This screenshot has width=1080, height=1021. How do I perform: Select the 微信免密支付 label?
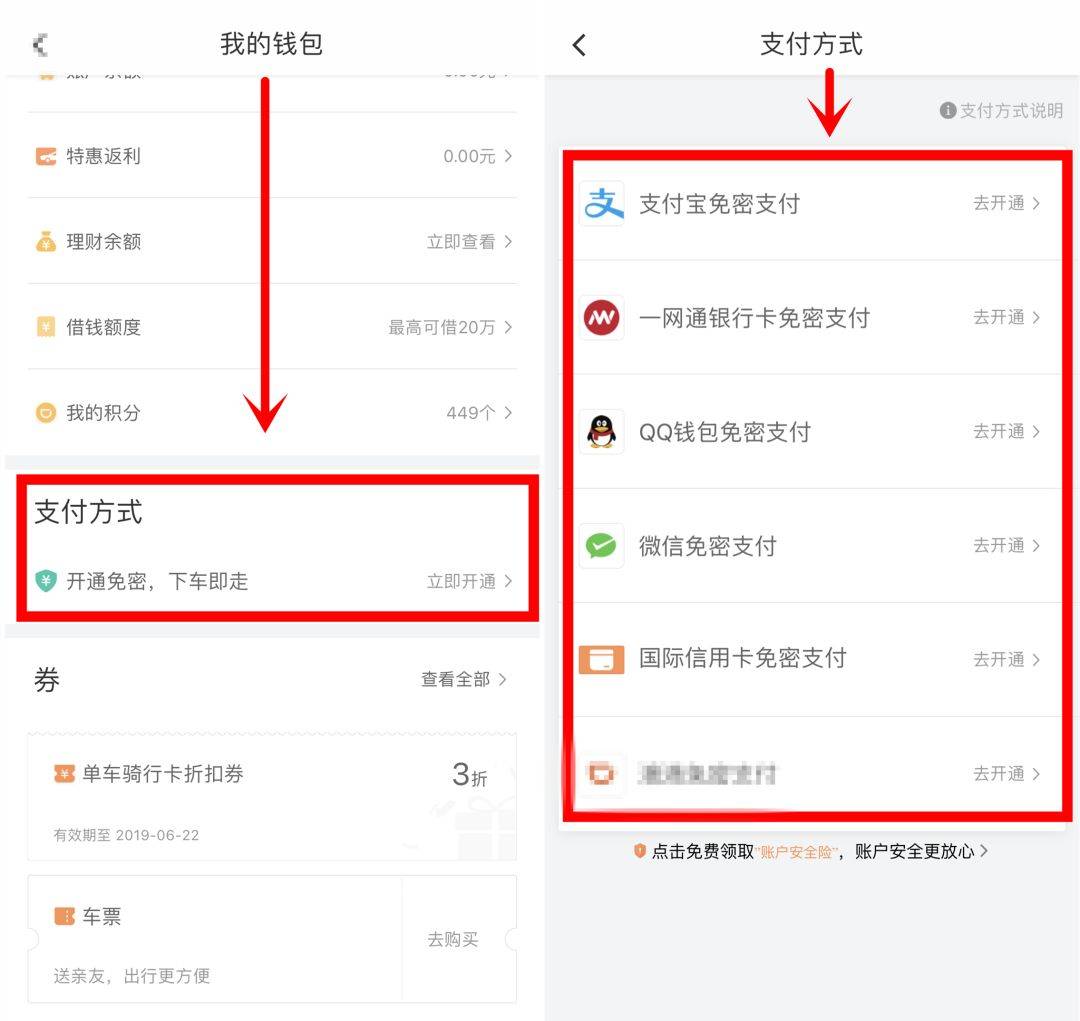point(707,546)
